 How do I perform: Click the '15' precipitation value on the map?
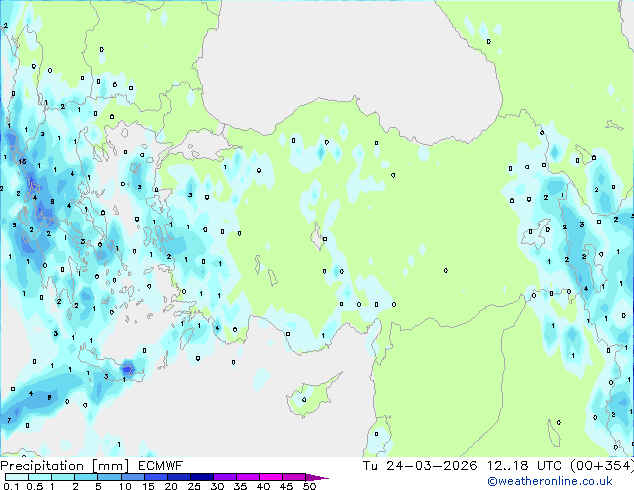[22, 161]
